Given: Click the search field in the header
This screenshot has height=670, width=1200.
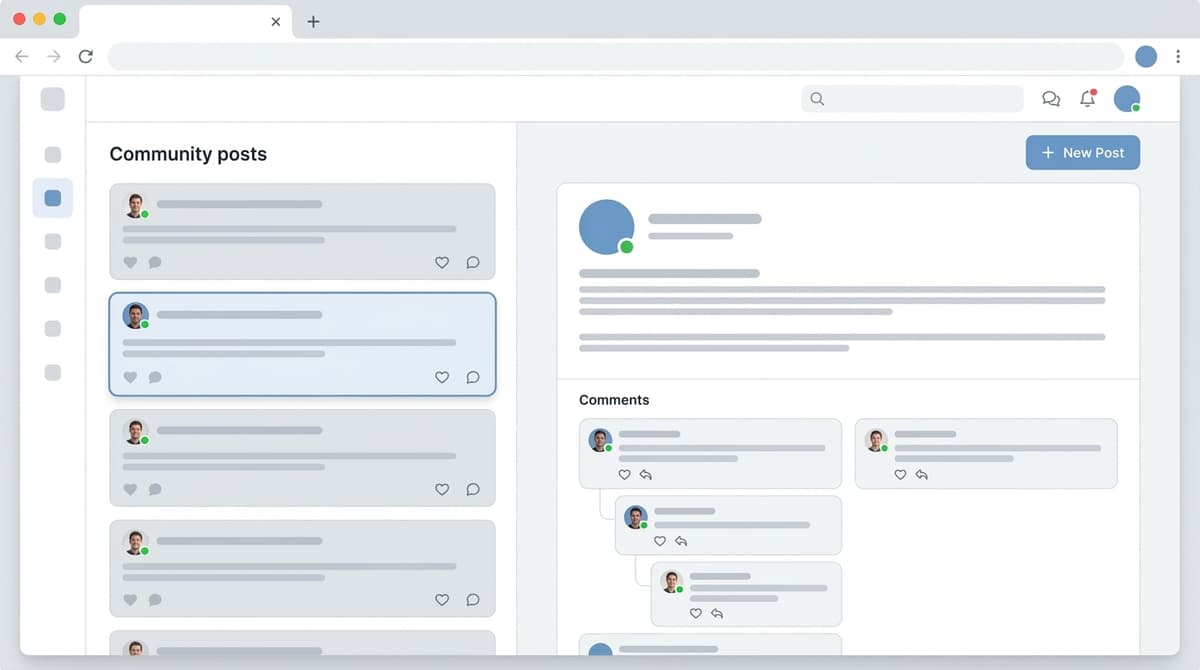Looking at the screenshot, I should [x=912, y=99].
